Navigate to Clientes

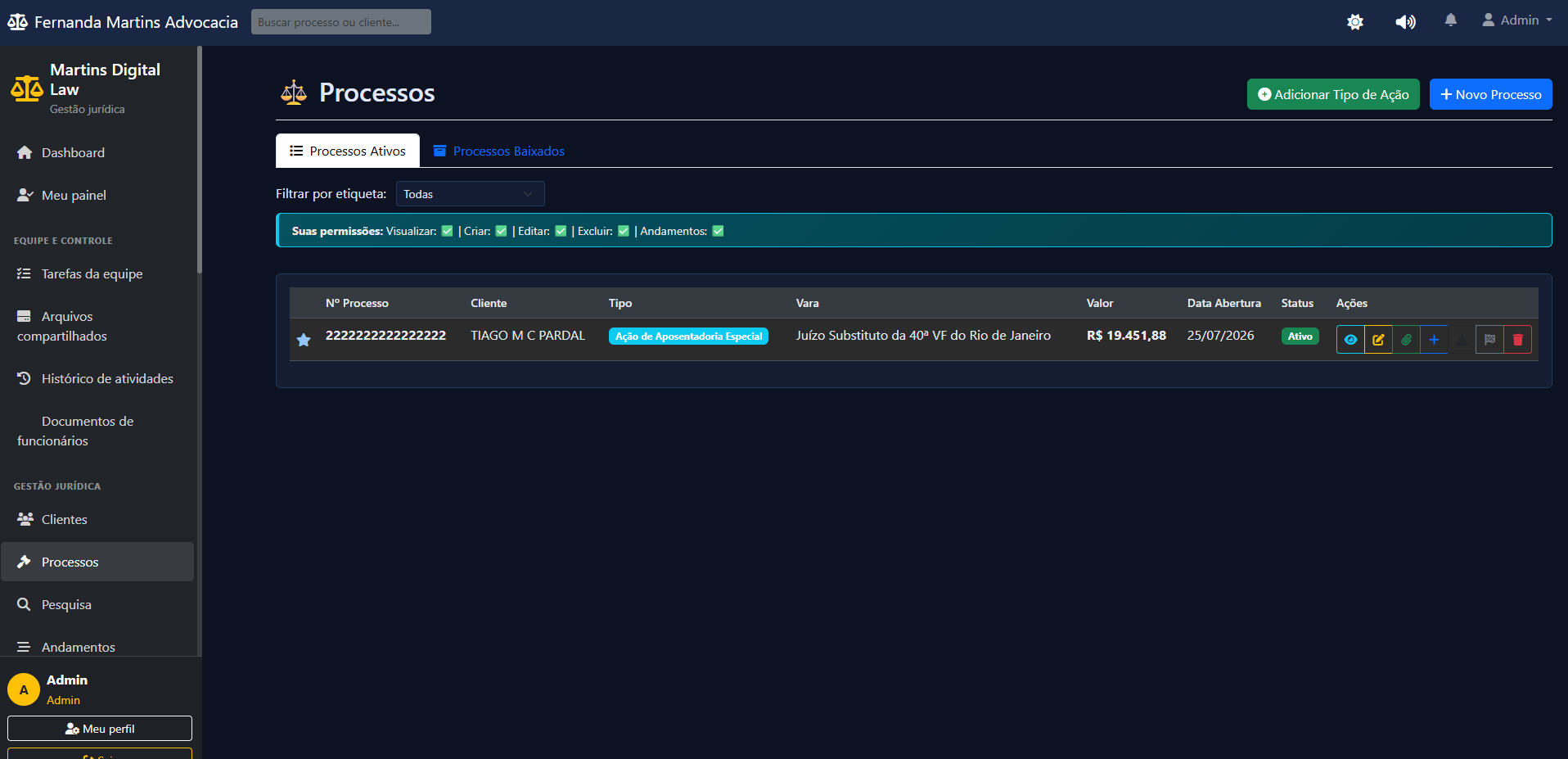click(97, 519)
